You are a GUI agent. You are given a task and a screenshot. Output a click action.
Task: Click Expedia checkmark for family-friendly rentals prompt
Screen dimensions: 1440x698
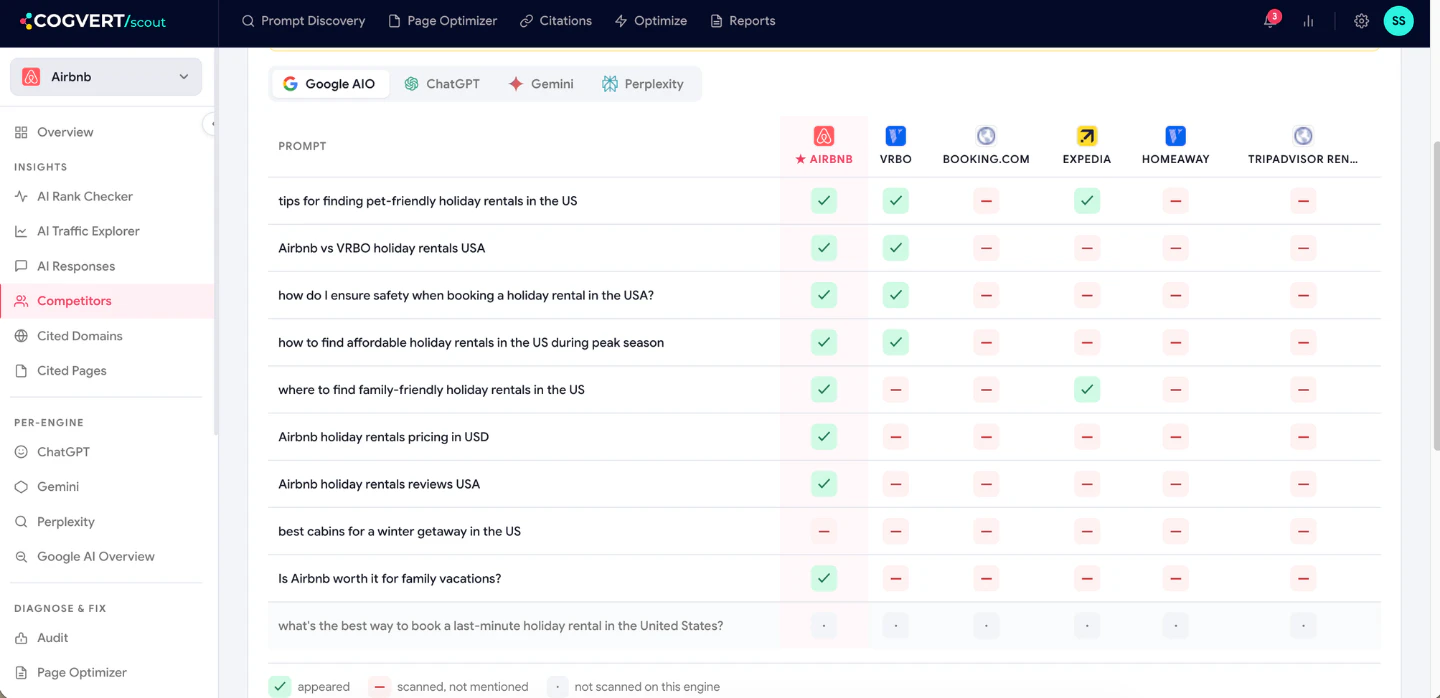[1087, 390]
